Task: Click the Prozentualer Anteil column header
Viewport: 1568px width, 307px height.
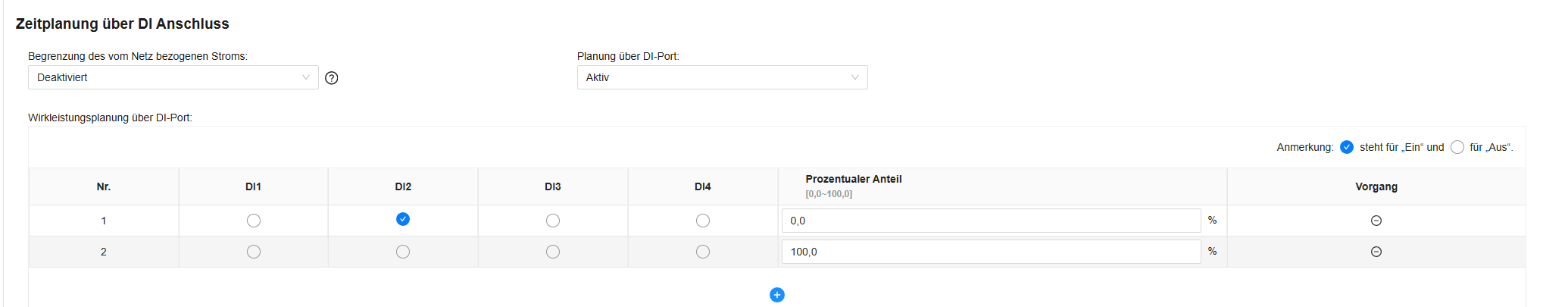Action: [854, 180]
